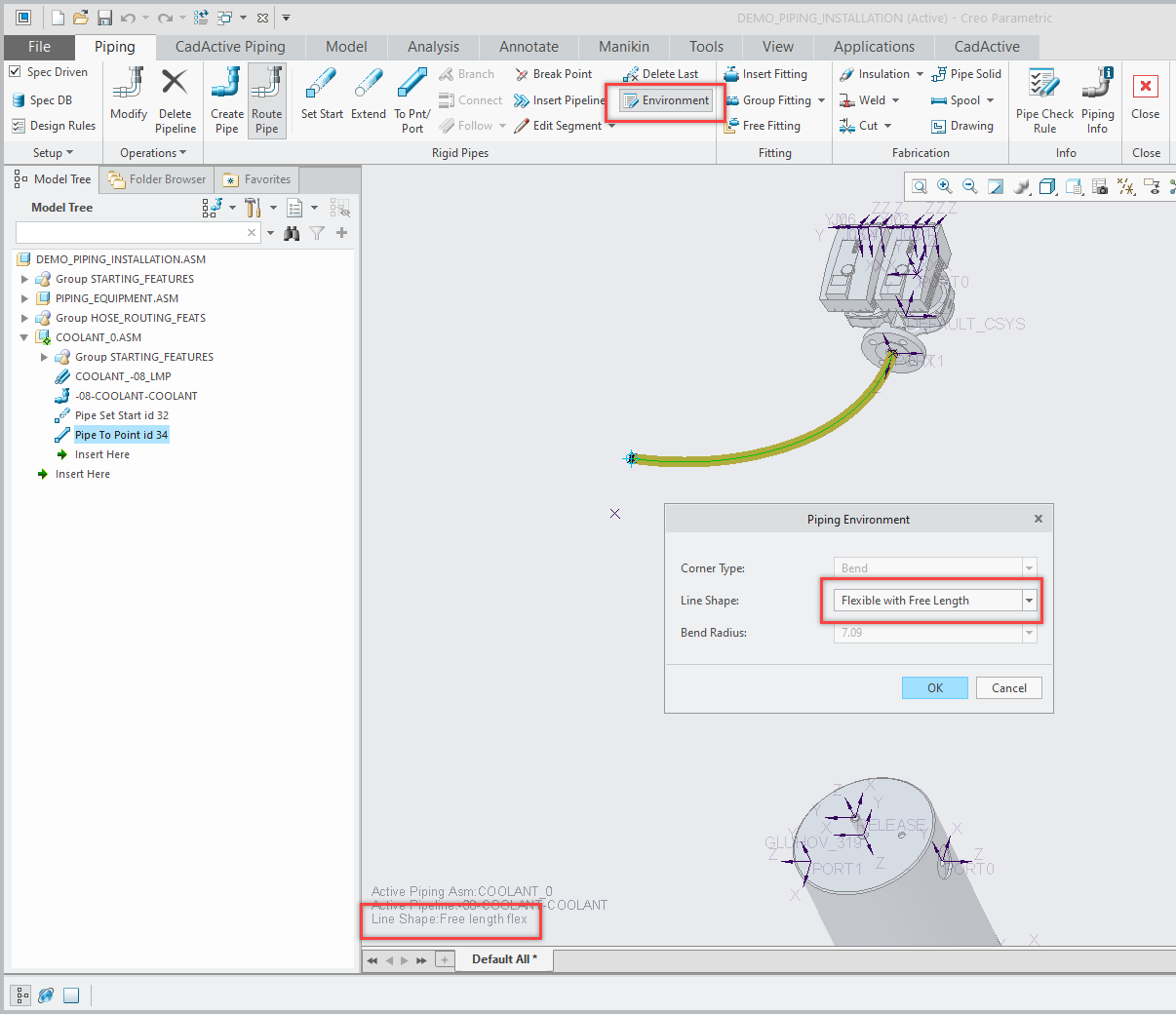Open the File menu
The width and height of the screenshot is (1176, 1014).
coord(39,47)
